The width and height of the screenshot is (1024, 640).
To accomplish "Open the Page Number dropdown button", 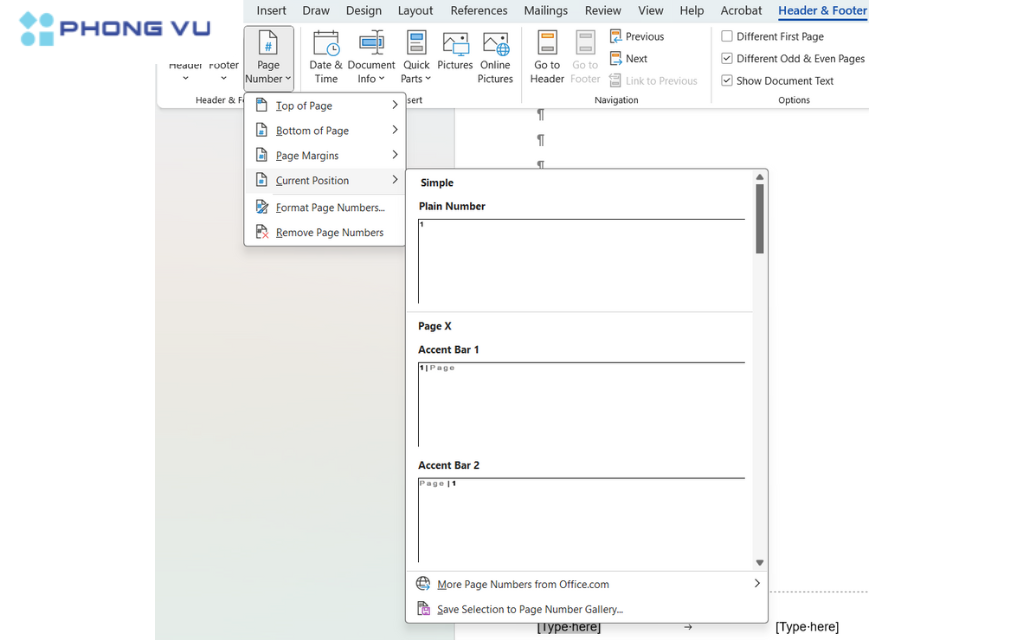I will point(269,57).
